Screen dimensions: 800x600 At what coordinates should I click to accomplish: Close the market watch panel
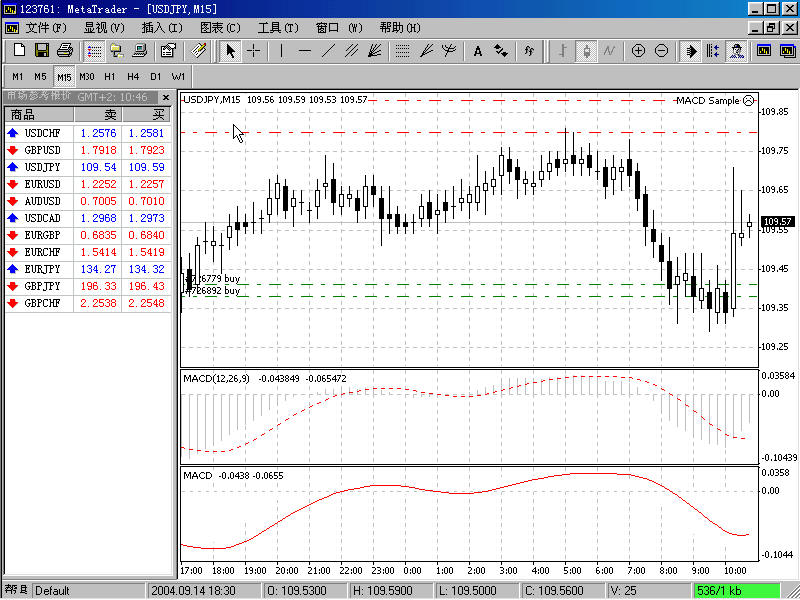(x=166, y=97)
